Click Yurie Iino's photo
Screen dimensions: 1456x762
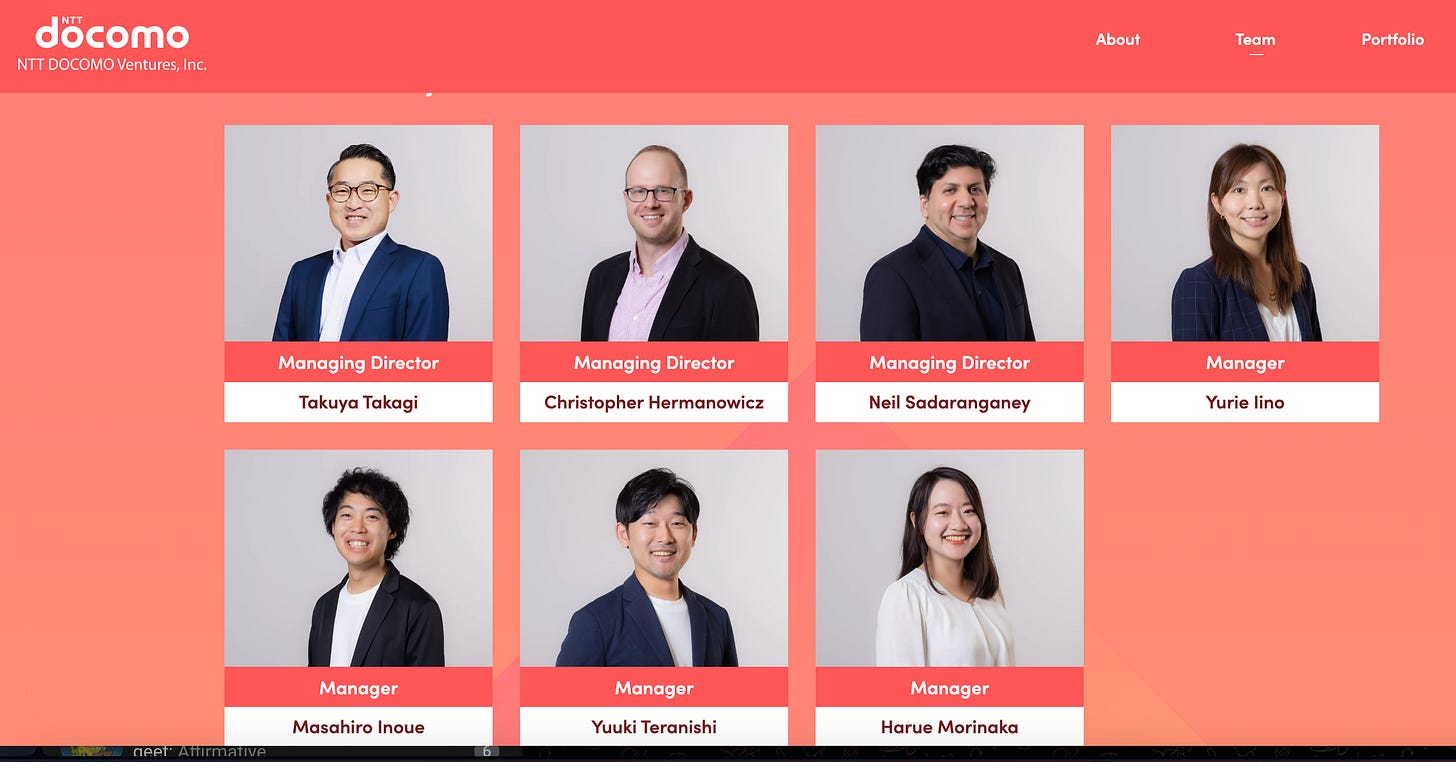click(x=1245, y=233)
